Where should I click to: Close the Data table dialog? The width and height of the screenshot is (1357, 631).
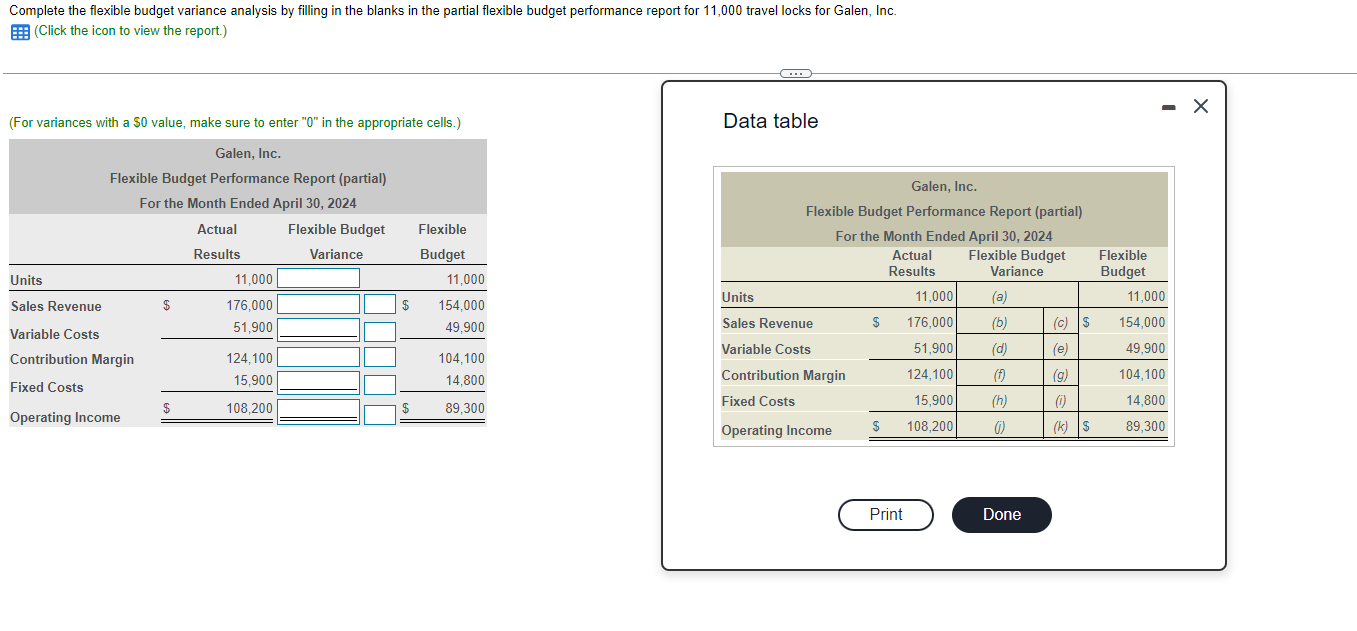(x=1201, y=106)
